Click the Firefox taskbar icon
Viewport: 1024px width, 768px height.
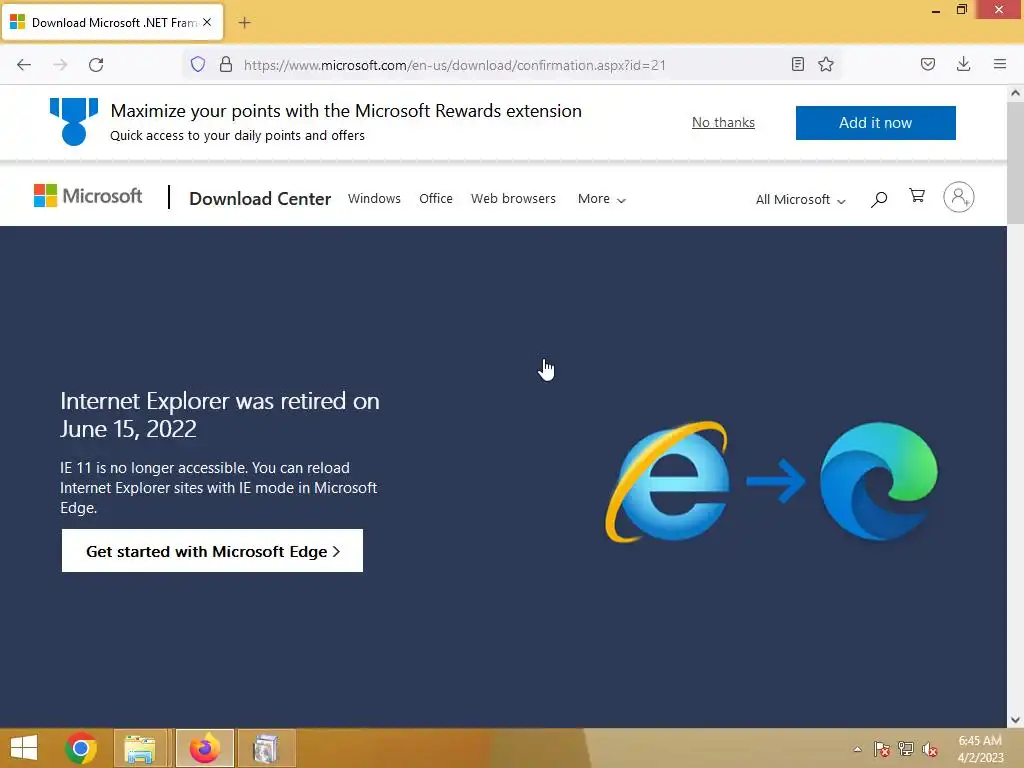204,748
